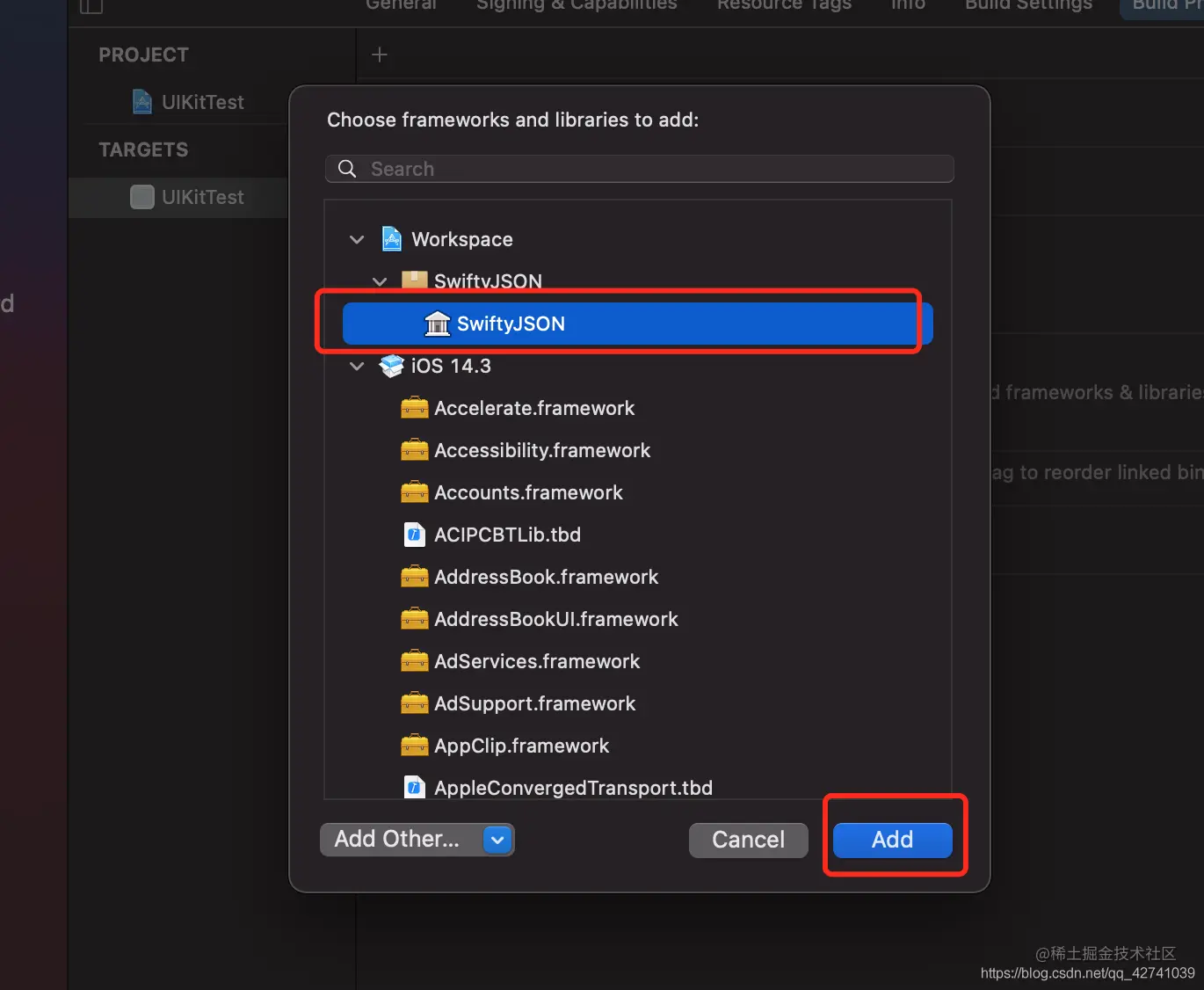
Task: Click the SwiftyJSON library building icon
Action: (437, 324)
